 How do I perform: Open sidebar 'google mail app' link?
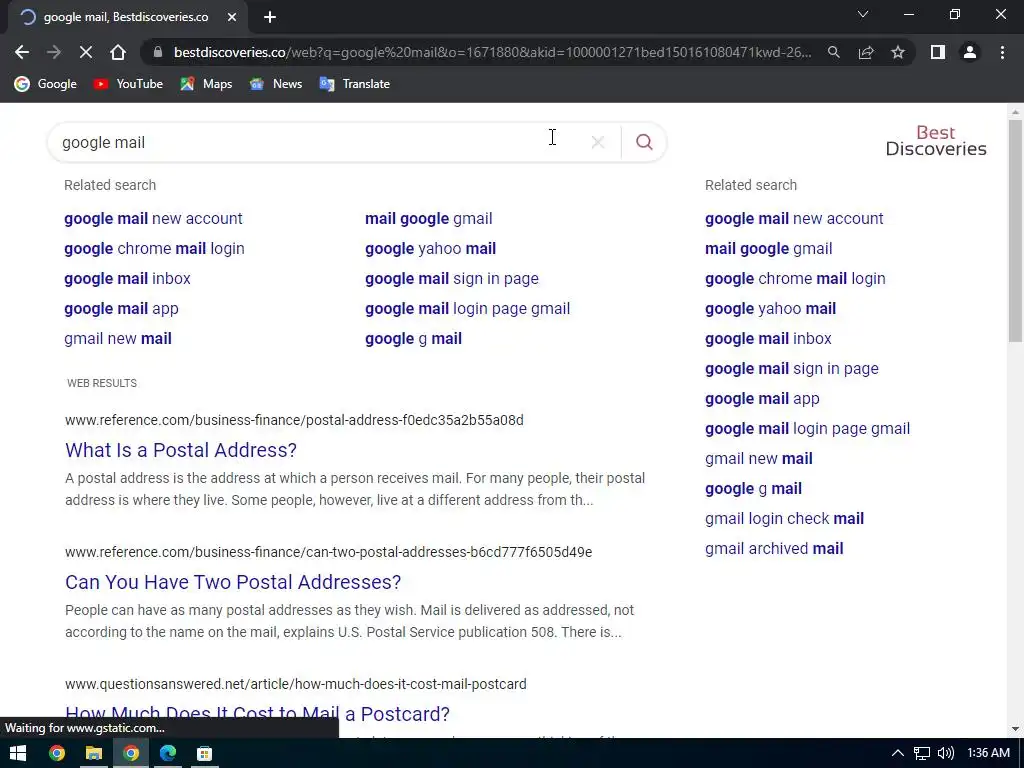coord(762,398)
